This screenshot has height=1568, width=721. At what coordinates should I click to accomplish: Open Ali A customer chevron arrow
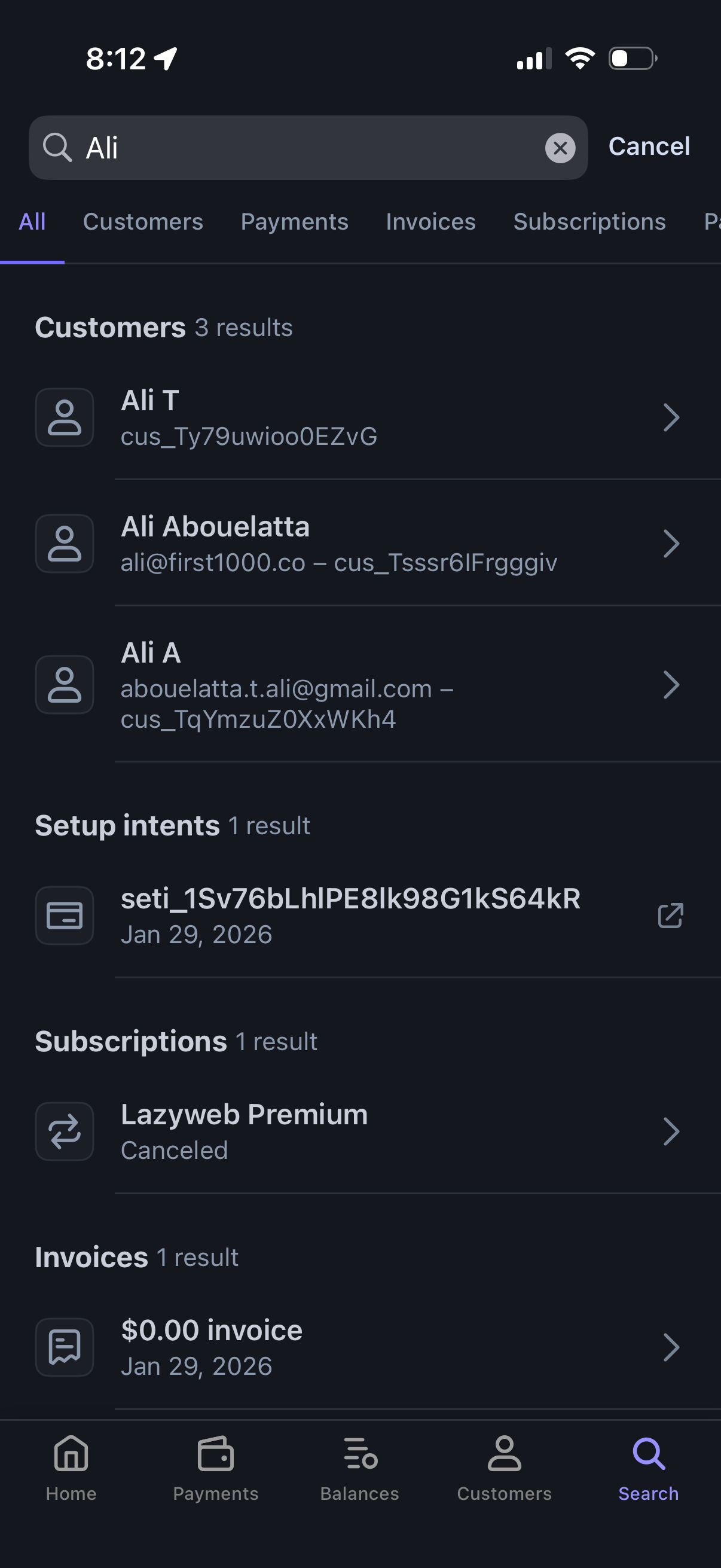671,685
